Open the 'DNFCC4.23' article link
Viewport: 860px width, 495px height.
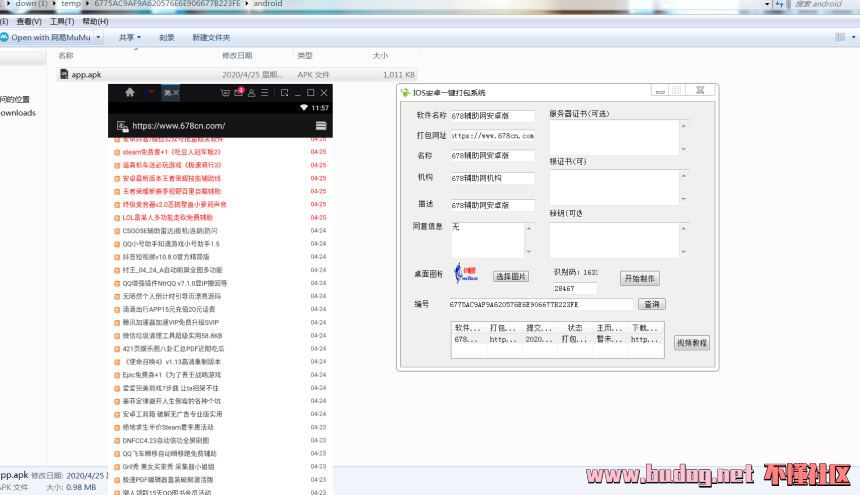tap(166, 440)
